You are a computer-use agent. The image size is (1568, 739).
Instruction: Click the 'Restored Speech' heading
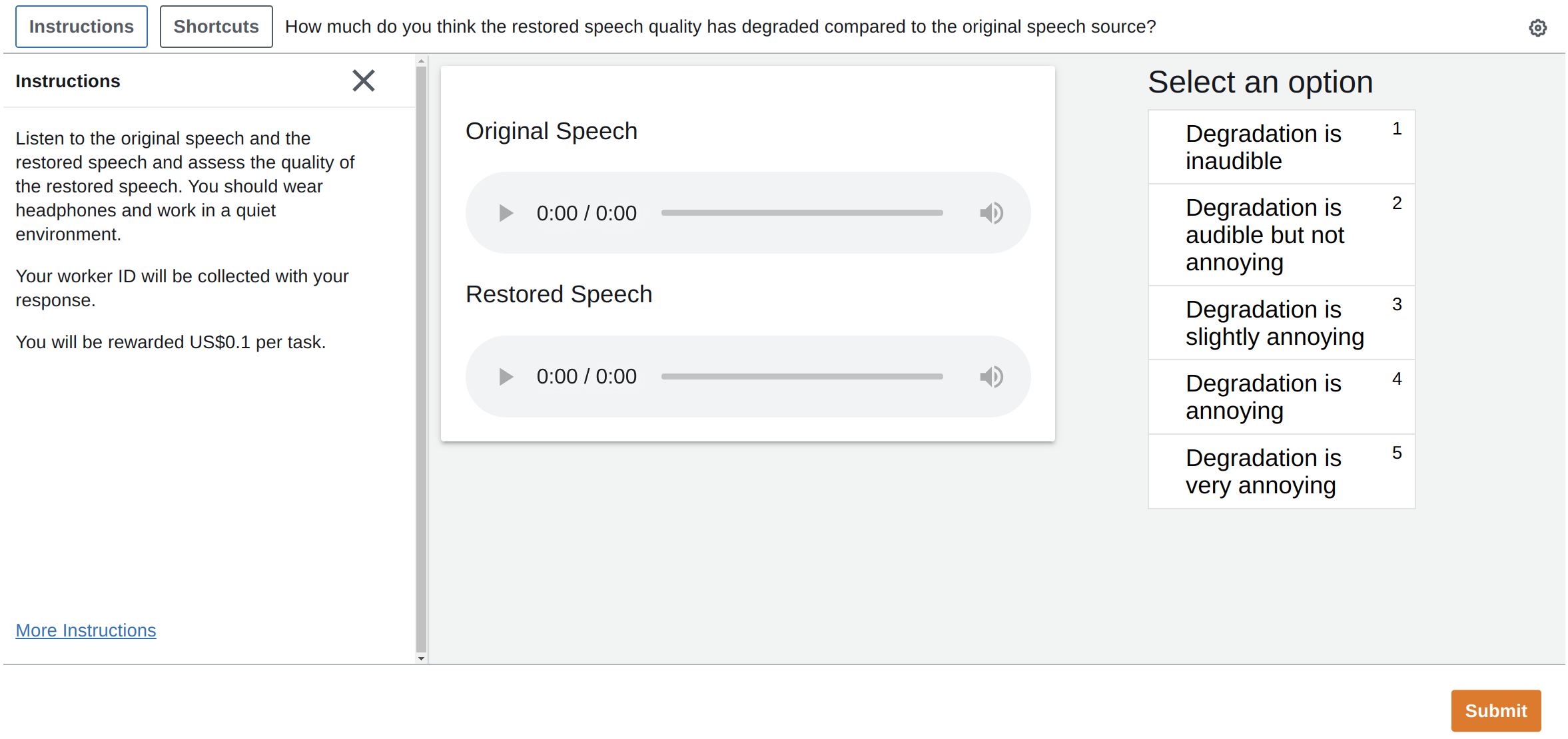[559, 294]
